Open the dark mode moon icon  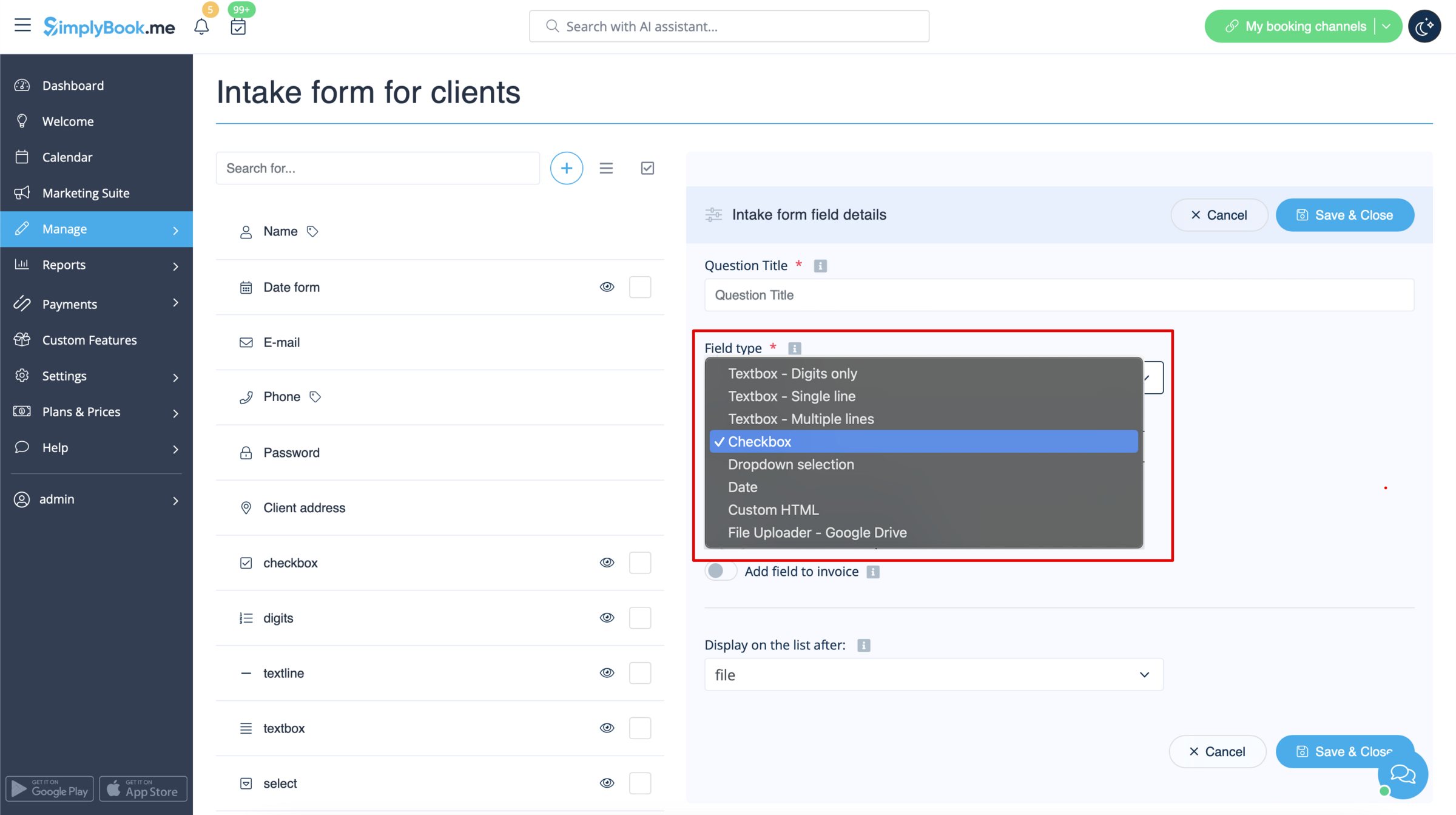[1424, 26]
